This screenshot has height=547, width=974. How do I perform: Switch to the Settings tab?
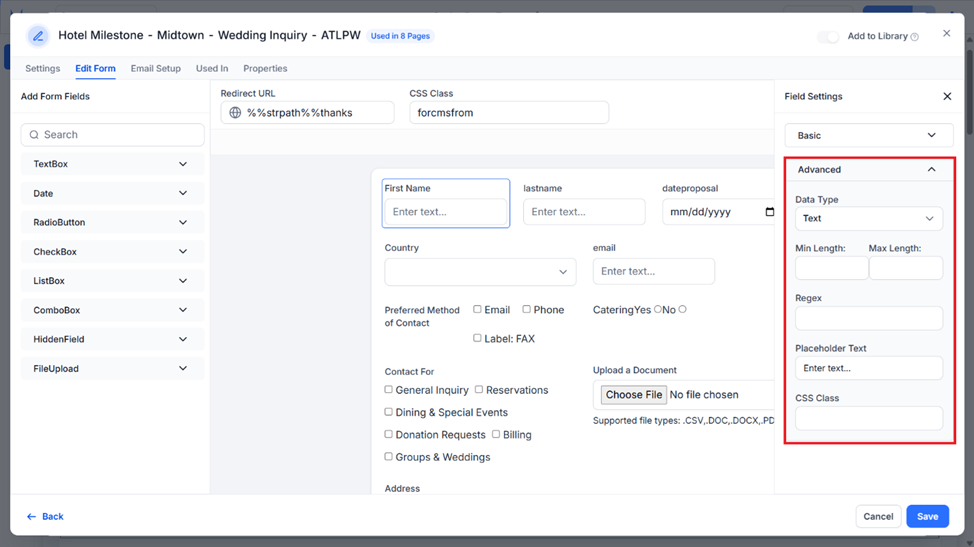coord(42,68)
